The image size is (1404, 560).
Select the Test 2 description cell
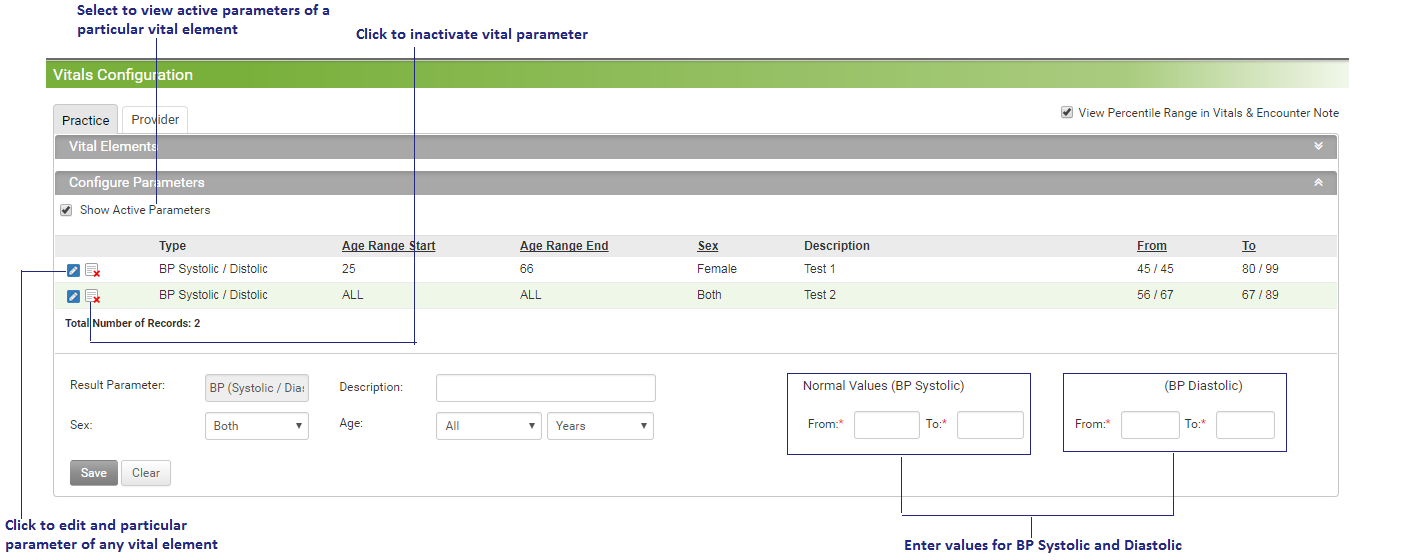(819, 295)
